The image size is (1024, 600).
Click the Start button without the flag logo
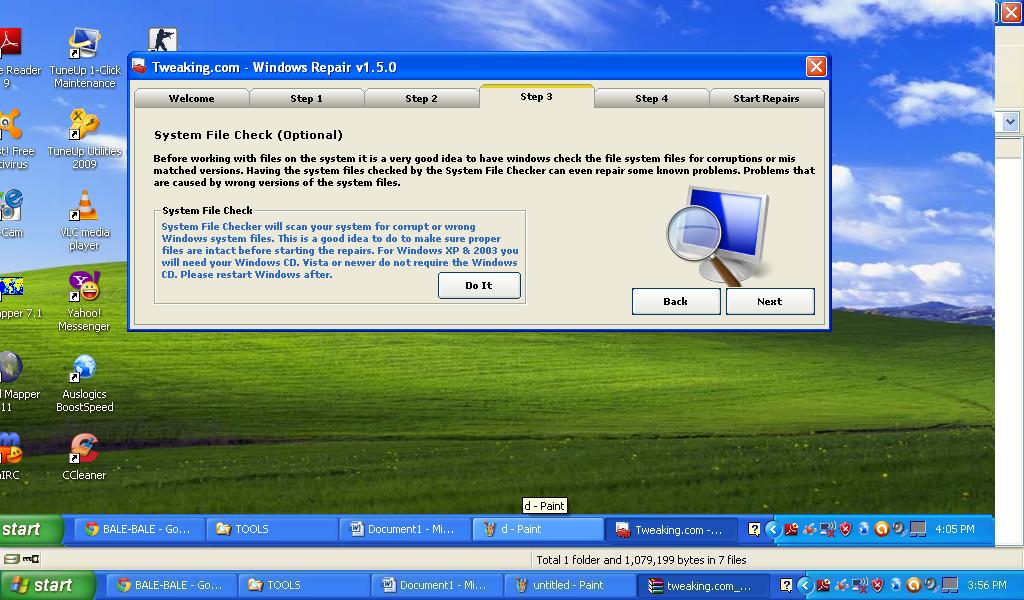pos(31,529)
